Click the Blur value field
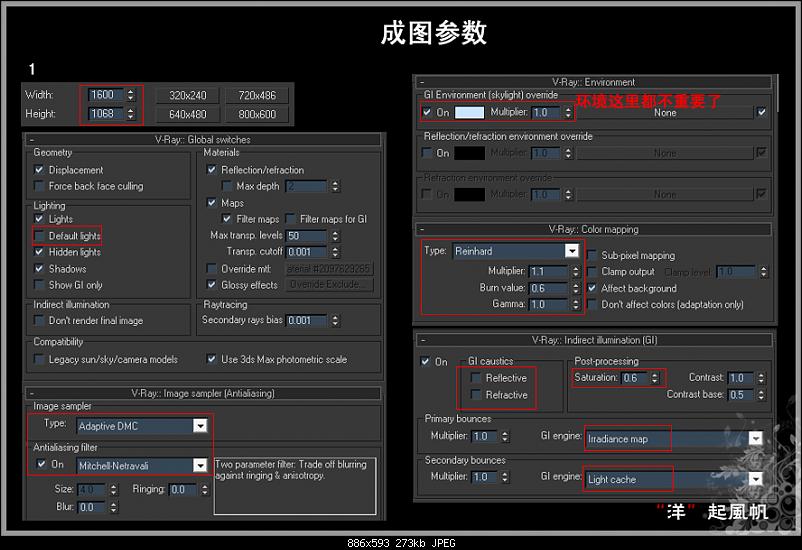802x550 pixels. [x=92, y=507]
